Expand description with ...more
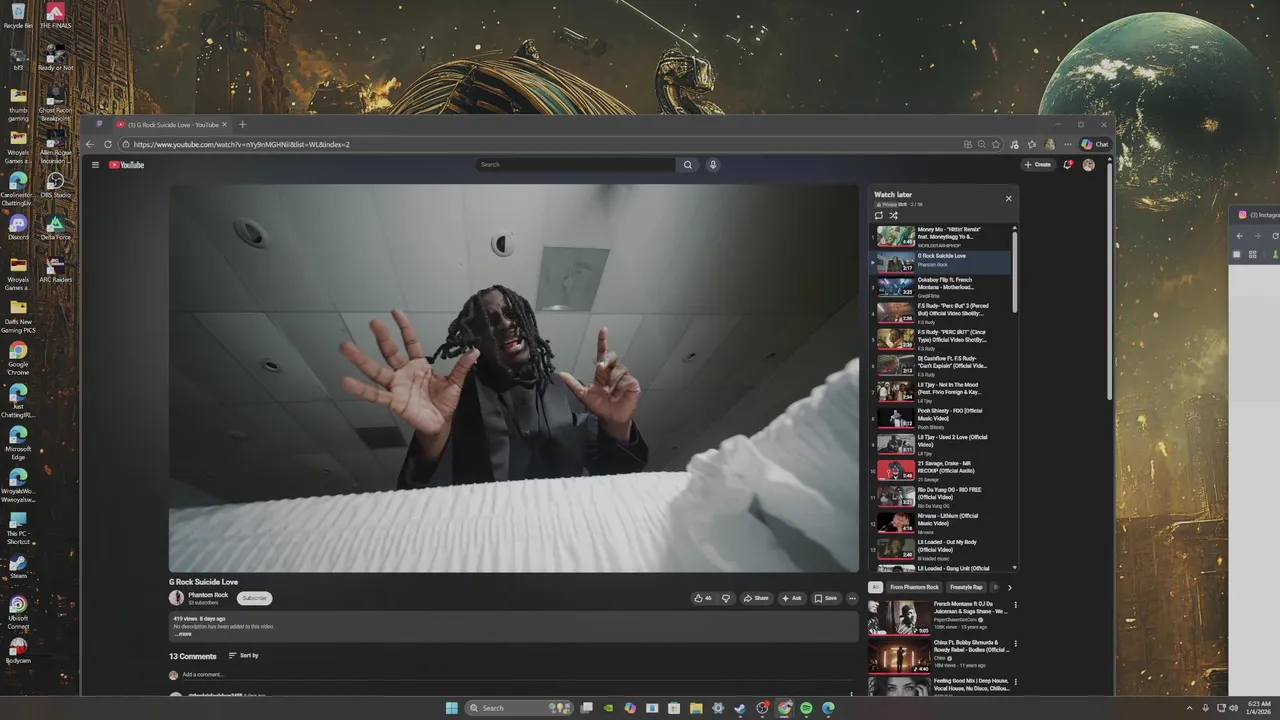This screenshot has height=720, width=1280. (183, 634)
